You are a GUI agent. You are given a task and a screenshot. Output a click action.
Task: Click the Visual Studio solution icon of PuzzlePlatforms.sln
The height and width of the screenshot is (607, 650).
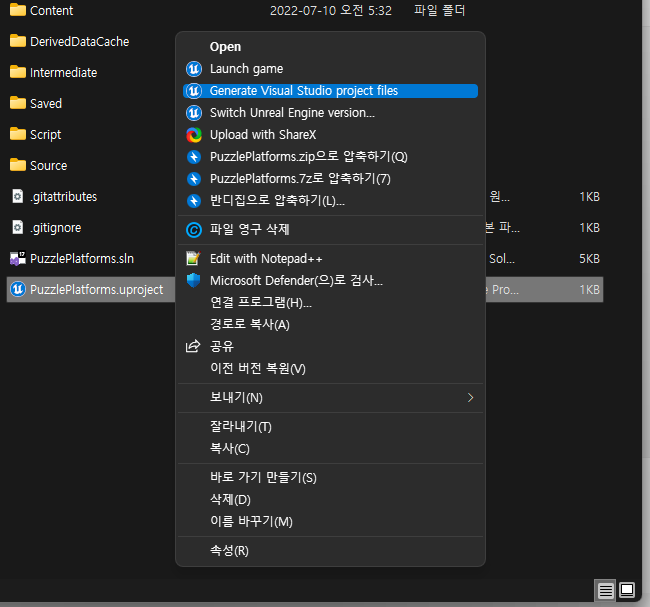click(18, 258)
